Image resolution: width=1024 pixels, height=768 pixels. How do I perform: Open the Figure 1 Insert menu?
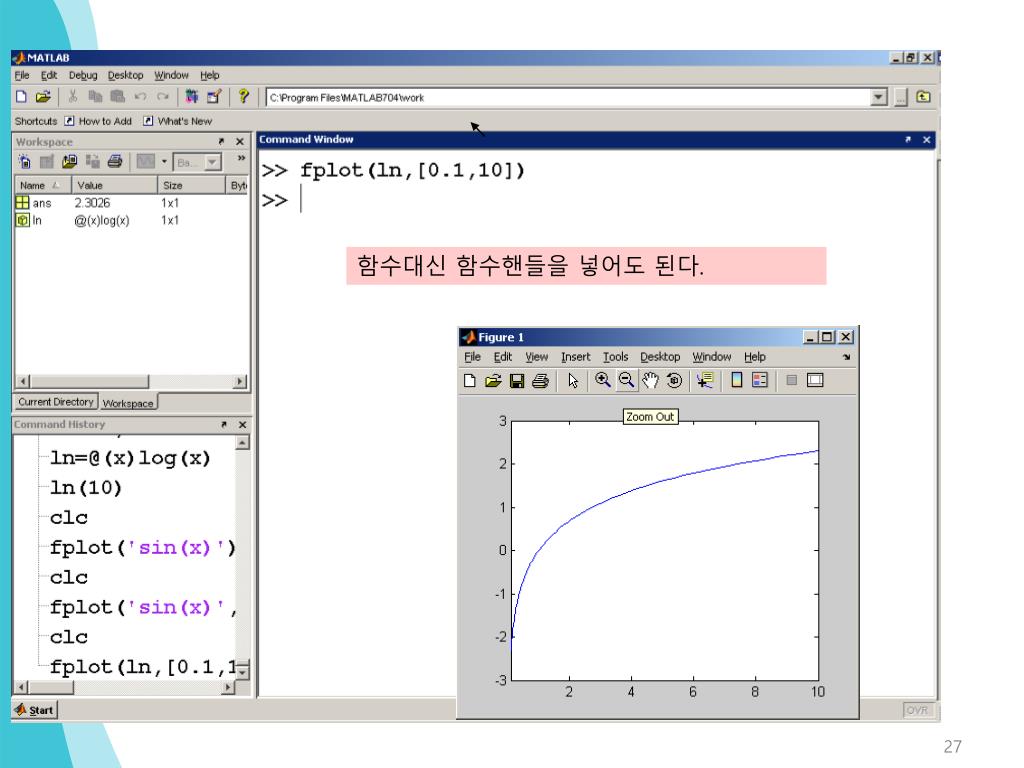point(575,357)
